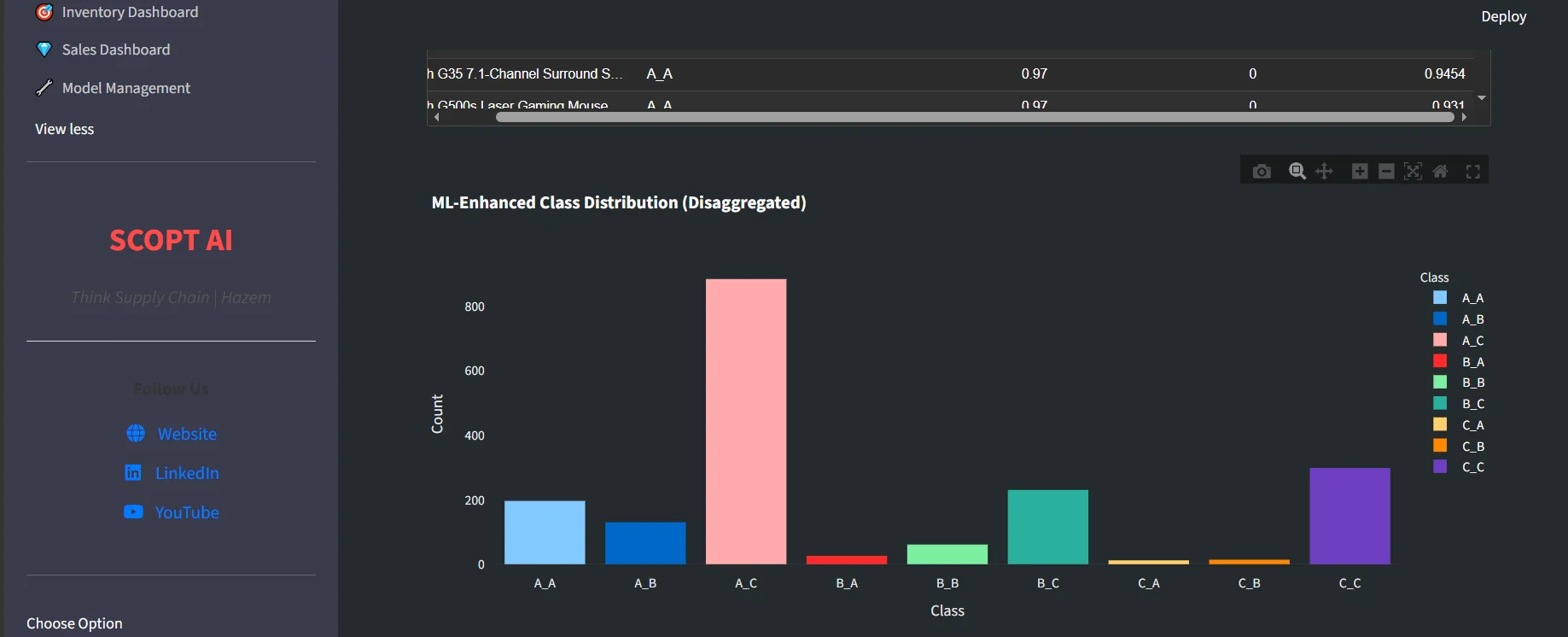Screen dimensions: 1568x637
Task: Toggle B_B legend entry in chart
Action: (1460, 383)
